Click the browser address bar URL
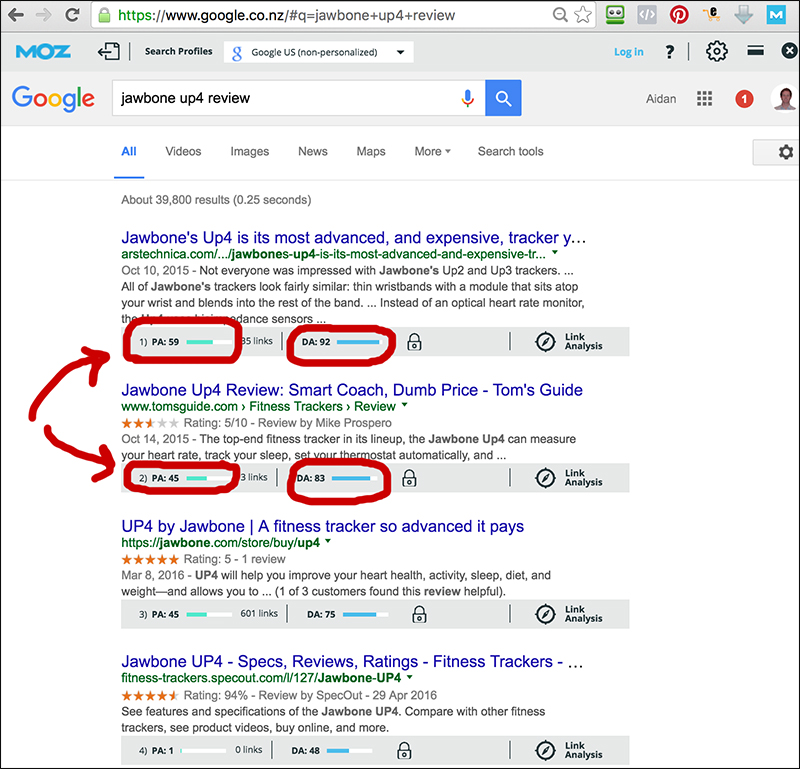800x769 pixels. click(x=286, y=15)
